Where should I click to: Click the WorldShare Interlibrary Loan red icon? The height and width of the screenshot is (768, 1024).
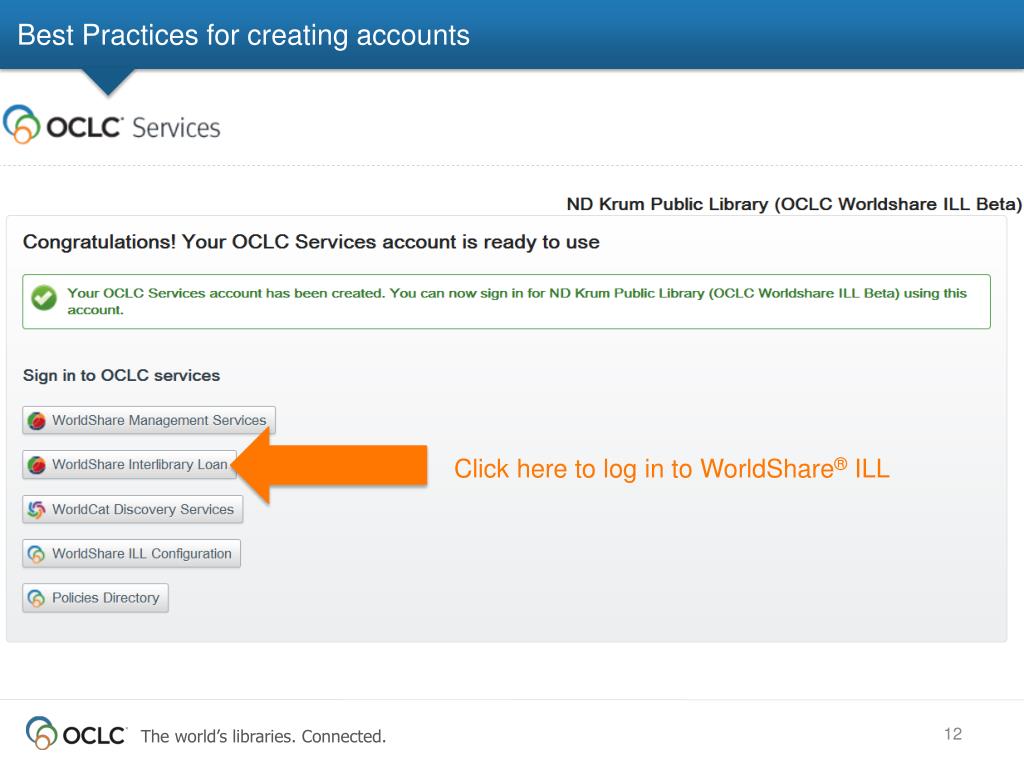(37, 465)
